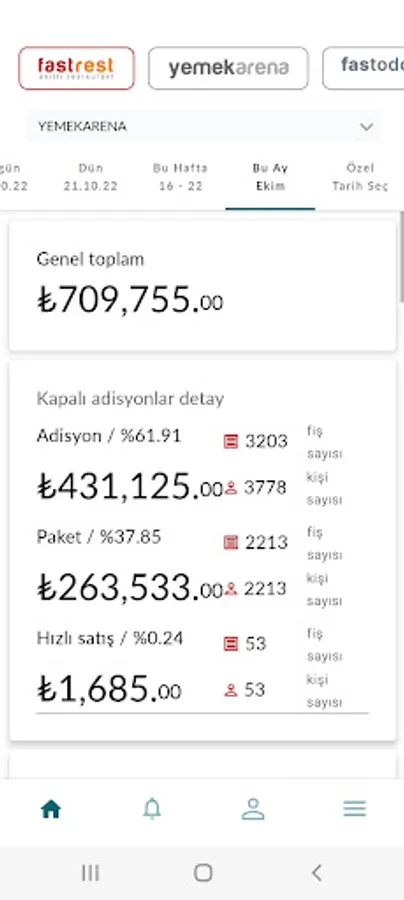Tap the Paket receipt count icon
This screenshot has width=404, height=900.
(x=231, y=542)
